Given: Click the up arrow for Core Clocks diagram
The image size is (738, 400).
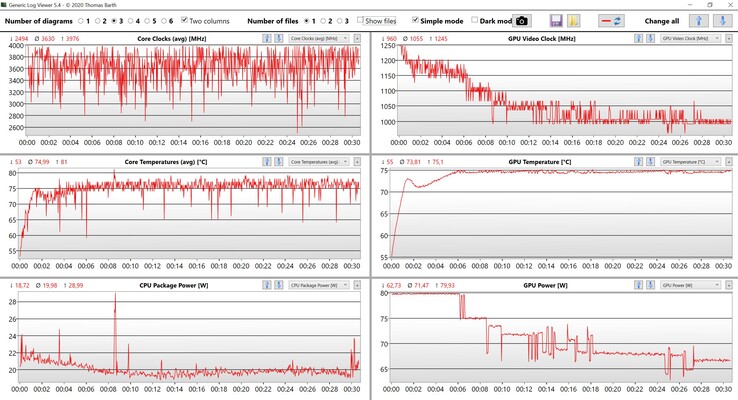Looking at the screenshot, I should point(267,38).
